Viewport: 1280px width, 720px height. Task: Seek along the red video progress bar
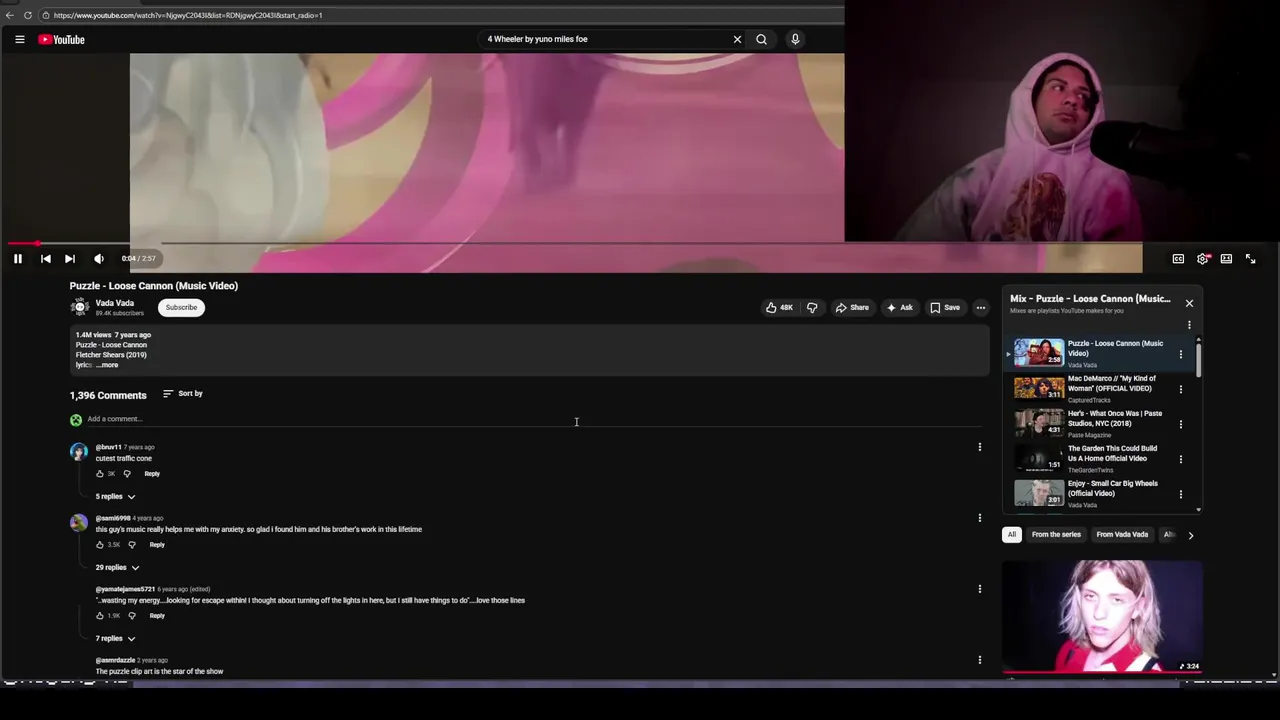tap(575, 243)
